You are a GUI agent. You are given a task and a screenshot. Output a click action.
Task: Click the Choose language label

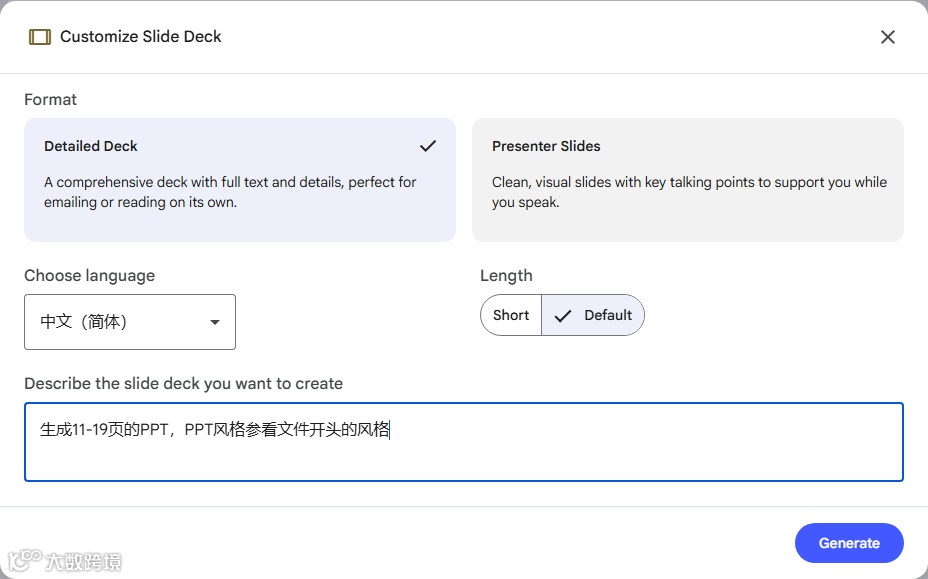coord(89,276)
